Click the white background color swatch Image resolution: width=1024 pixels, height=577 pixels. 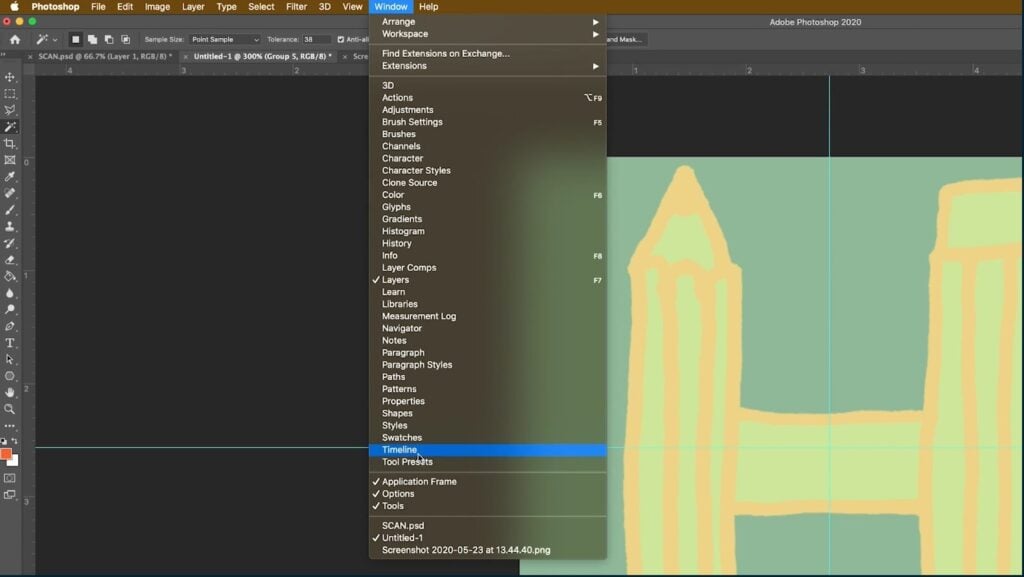(14, 461)
